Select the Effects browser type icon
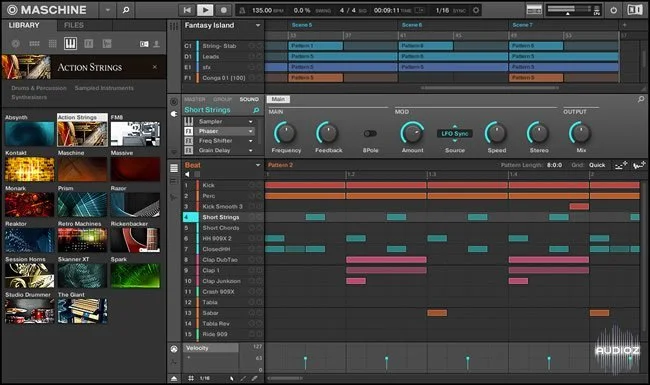This screenshot has width=650, height=385. tap(89, 44)
